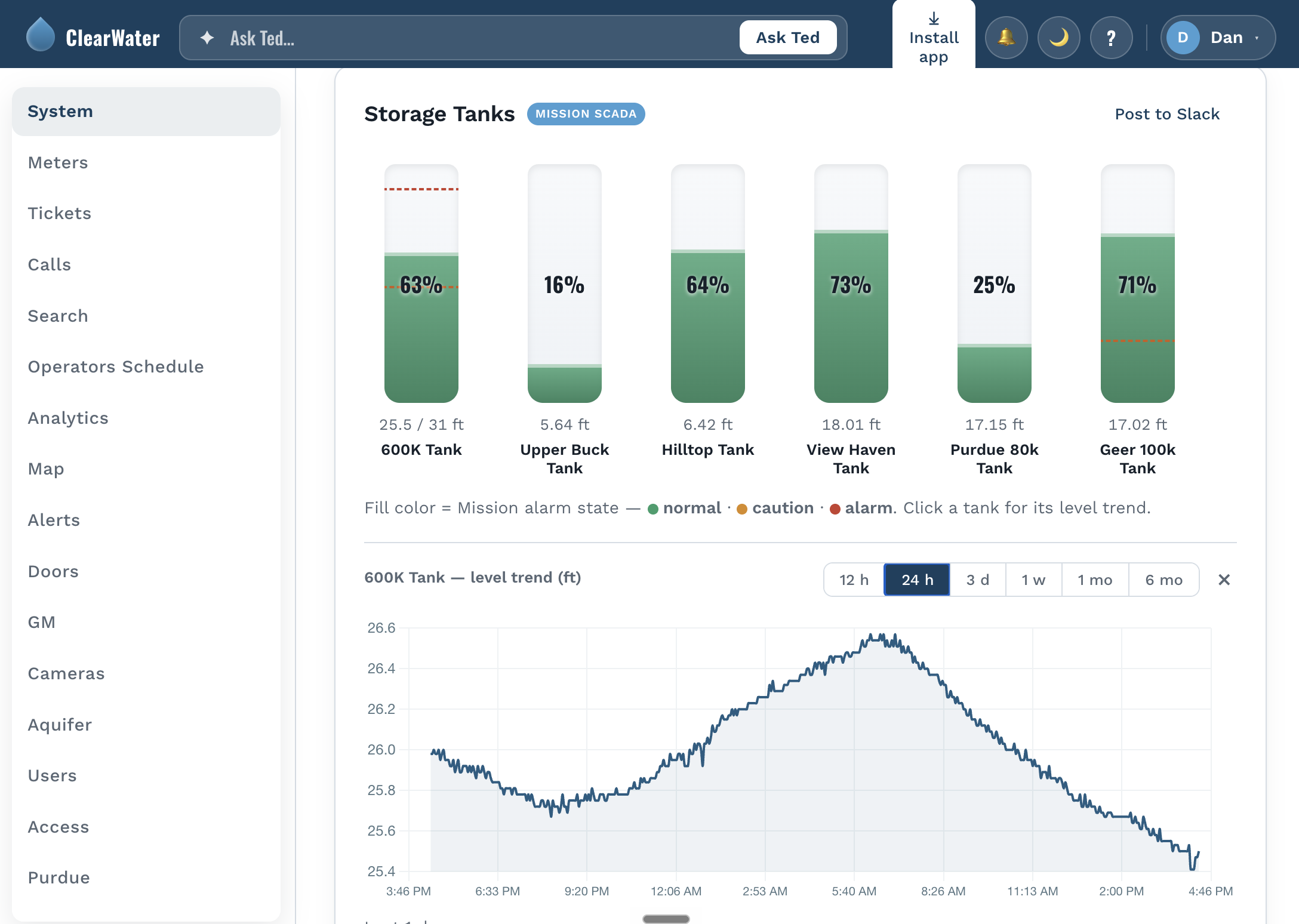Open notifications bell
The height and width of the screenshot is (924, 1299).
point(1006,38)
